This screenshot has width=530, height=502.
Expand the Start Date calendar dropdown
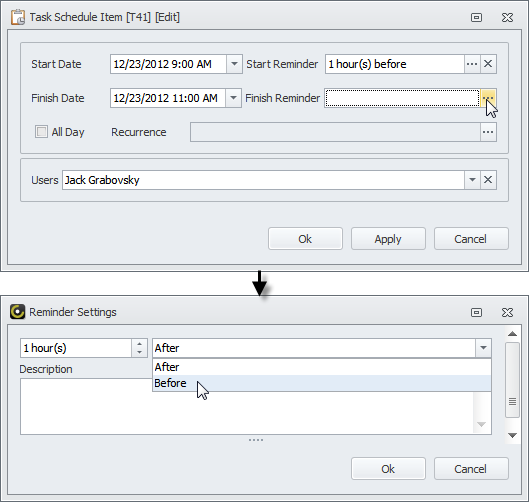coord(234,64)
